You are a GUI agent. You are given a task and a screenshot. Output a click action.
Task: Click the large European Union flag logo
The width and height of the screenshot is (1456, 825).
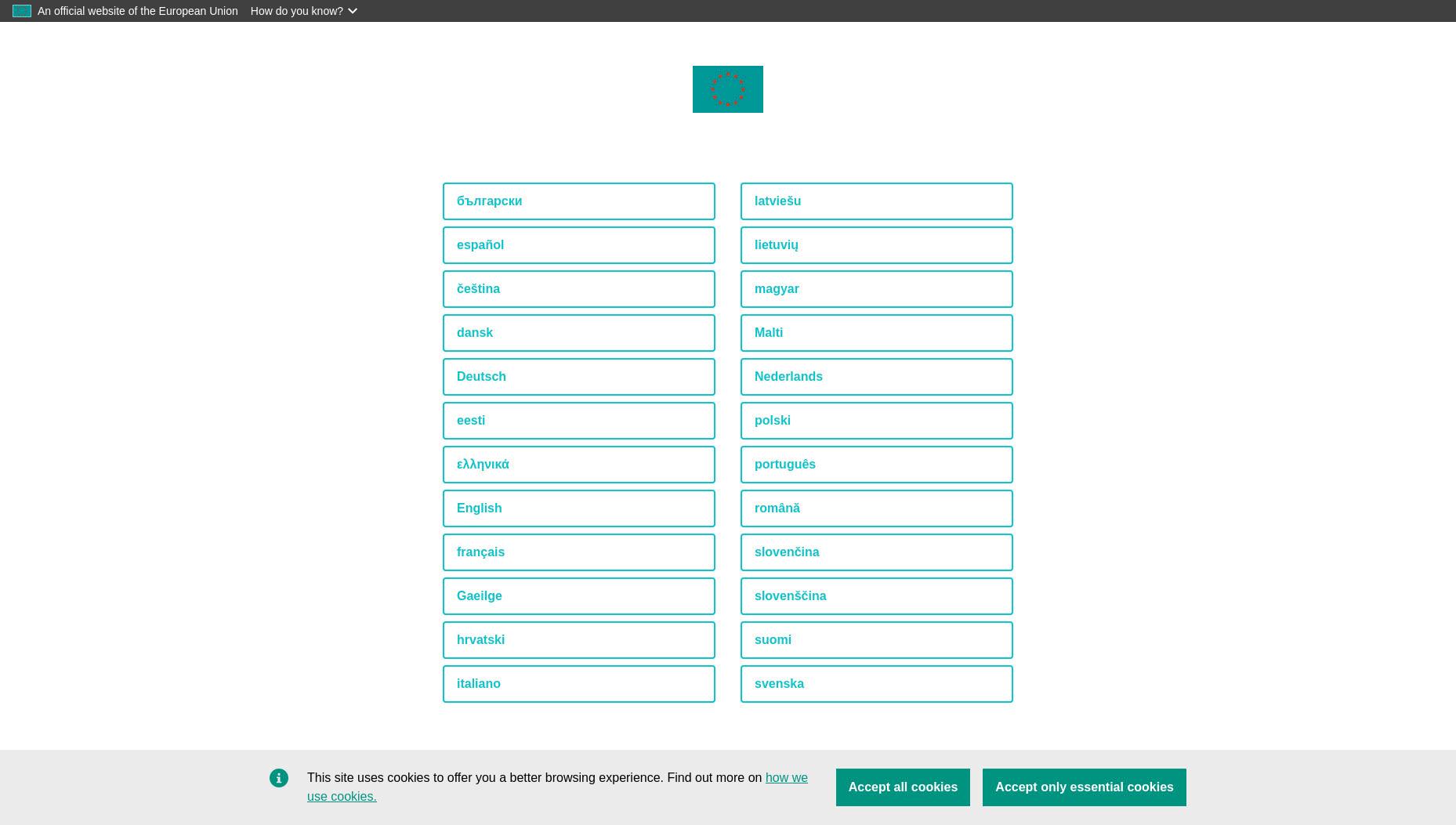point(727,89)
